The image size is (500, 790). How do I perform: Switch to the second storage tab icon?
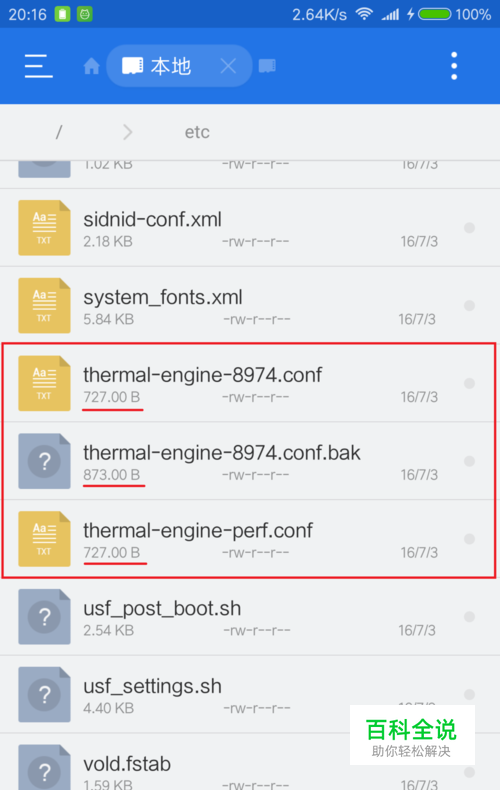point(267,66)
